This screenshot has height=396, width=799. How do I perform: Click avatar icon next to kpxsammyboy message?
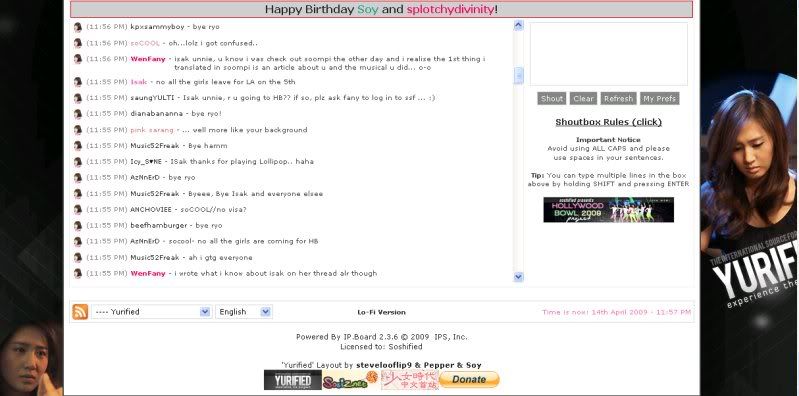click(x=77, y=27)
